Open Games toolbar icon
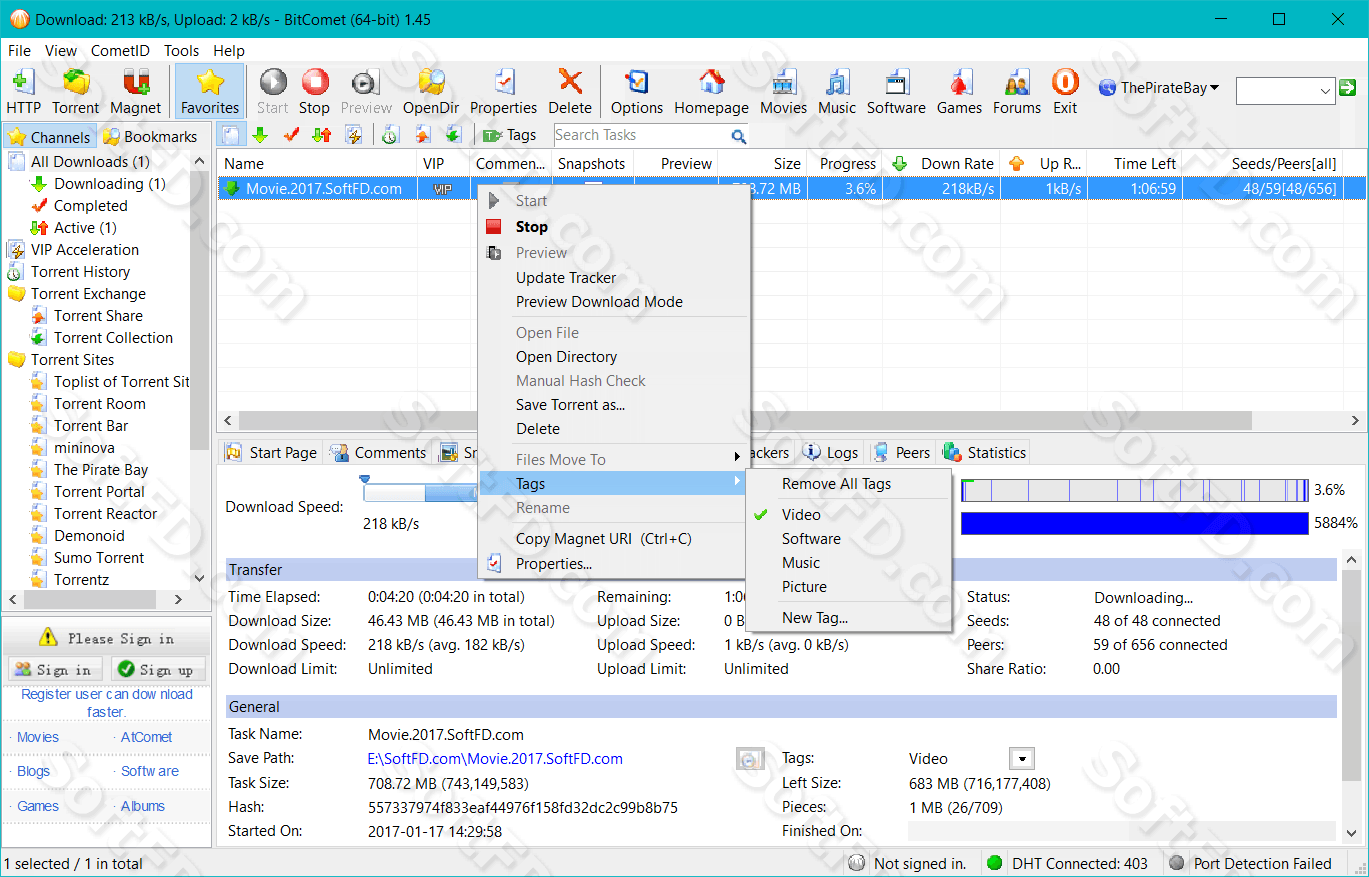This screenshot has height=877, width=1369. point(960,91)
